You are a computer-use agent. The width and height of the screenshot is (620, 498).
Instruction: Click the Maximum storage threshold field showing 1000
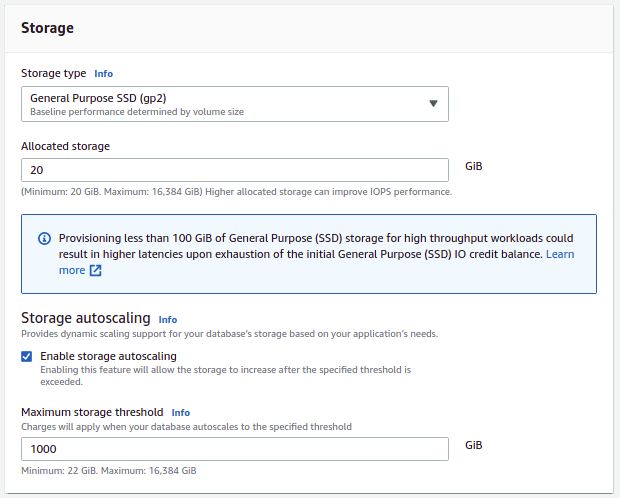tap(234, 449)
